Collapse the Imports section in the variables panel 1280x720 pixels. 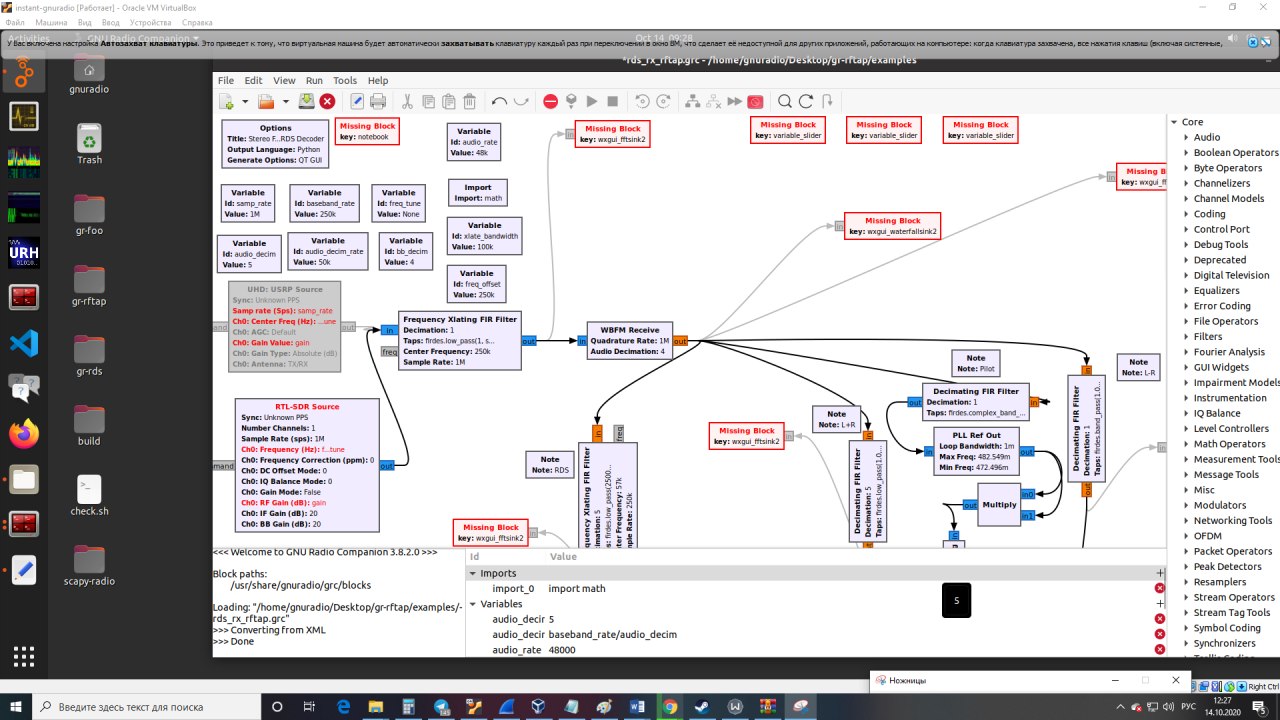pos(473,574)
